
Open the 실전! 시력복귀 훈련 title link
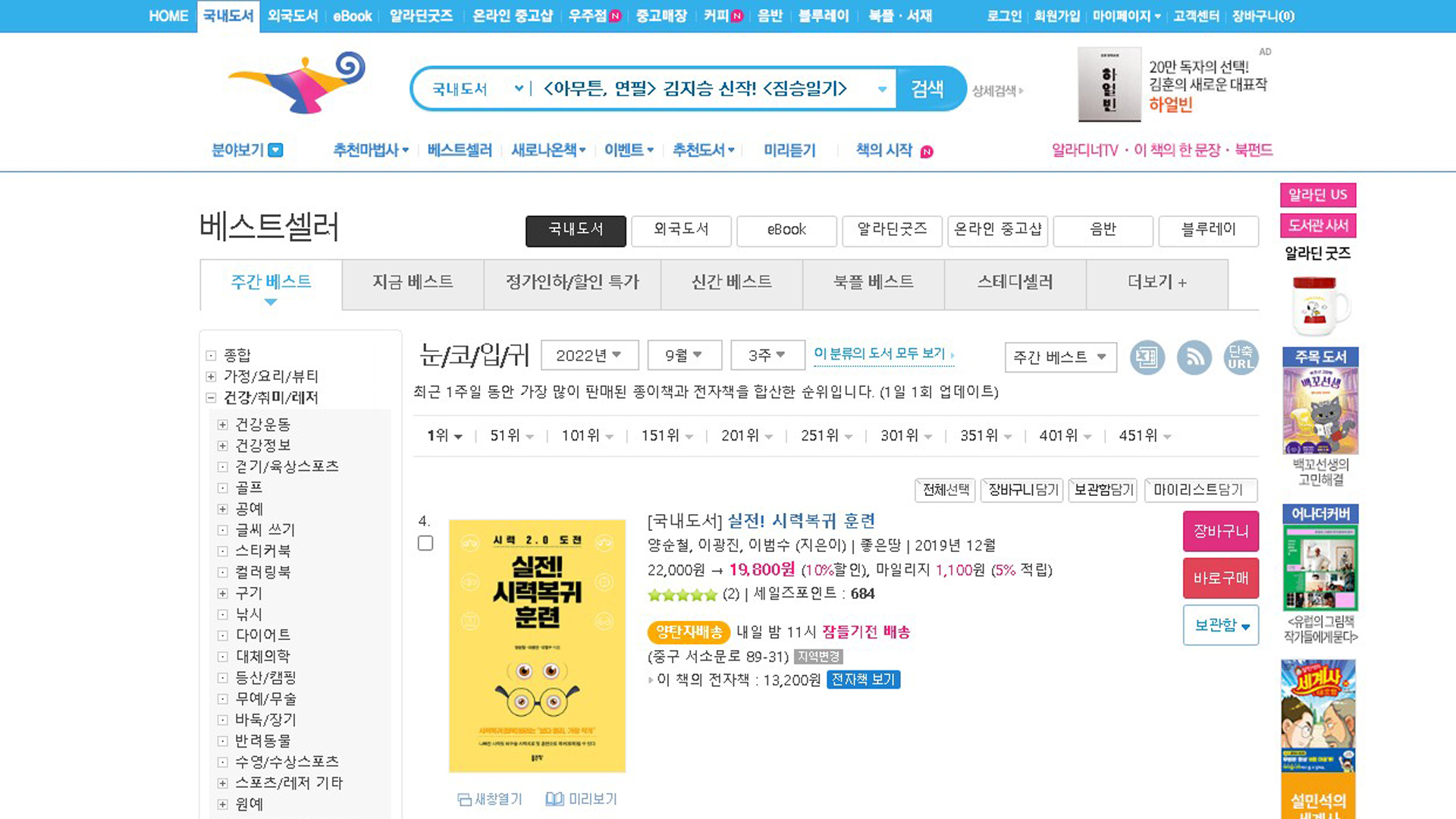point(801,521)
